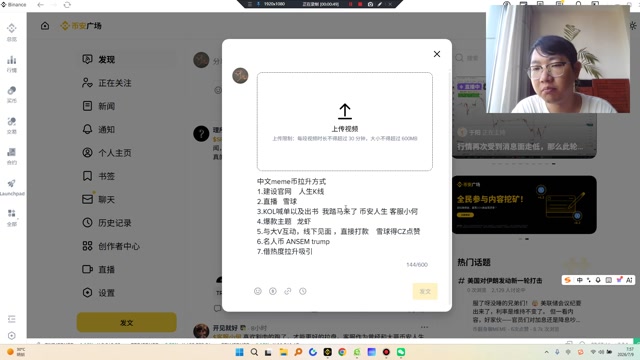Open 全民参与内容挖矿 banner
Screen dimensions: 640x360
524,205
